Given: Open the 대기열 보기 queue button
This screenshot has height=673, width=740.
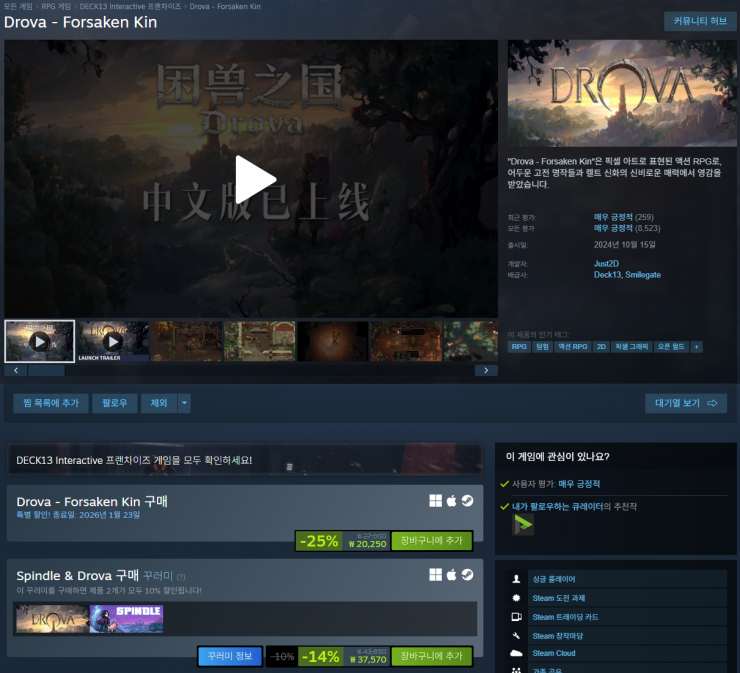Looking at the screenshot, I should [685, 403].
